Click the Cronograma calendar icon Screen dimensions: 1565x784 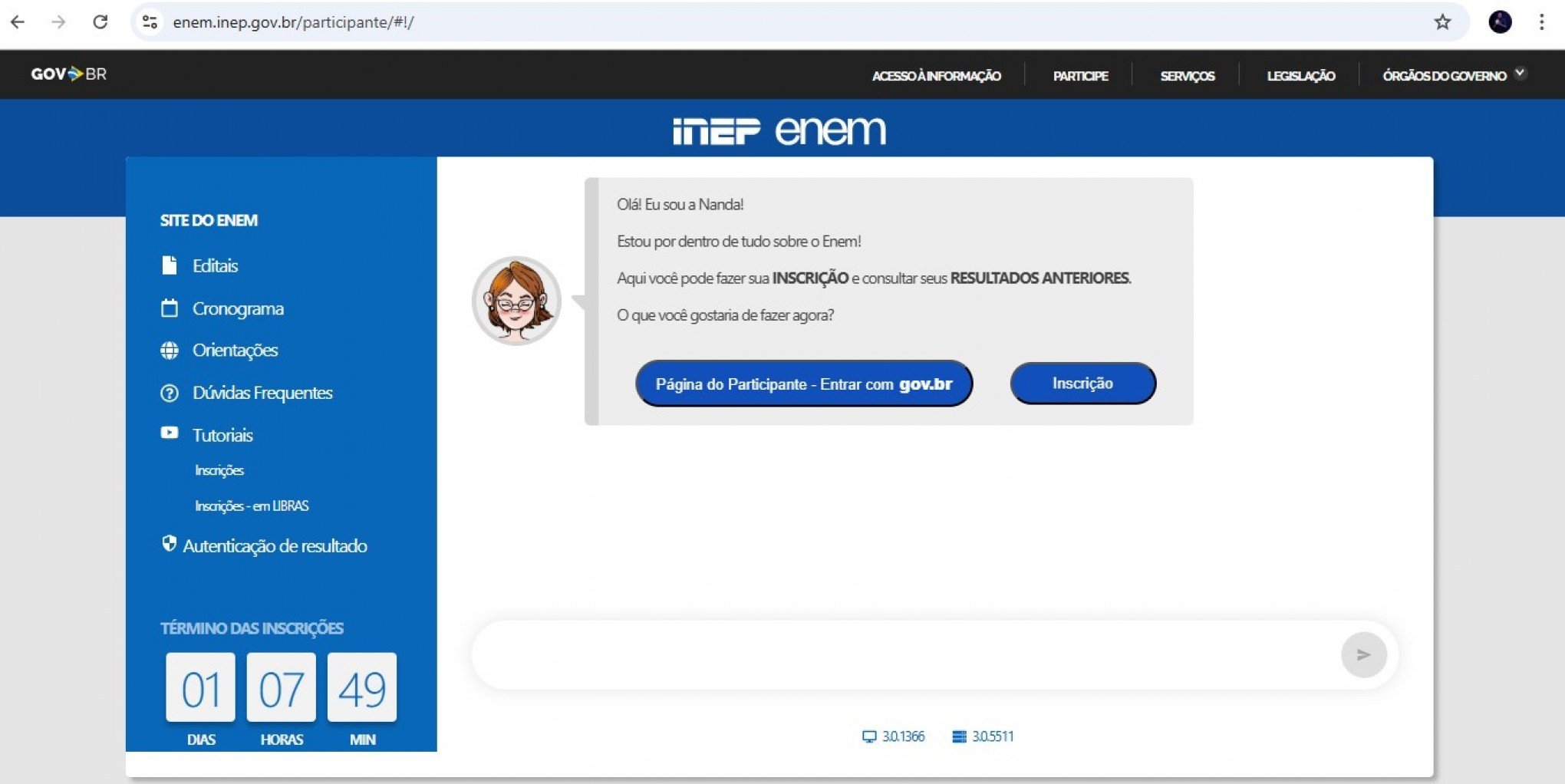pyautogui.click(x=170, y=308)
